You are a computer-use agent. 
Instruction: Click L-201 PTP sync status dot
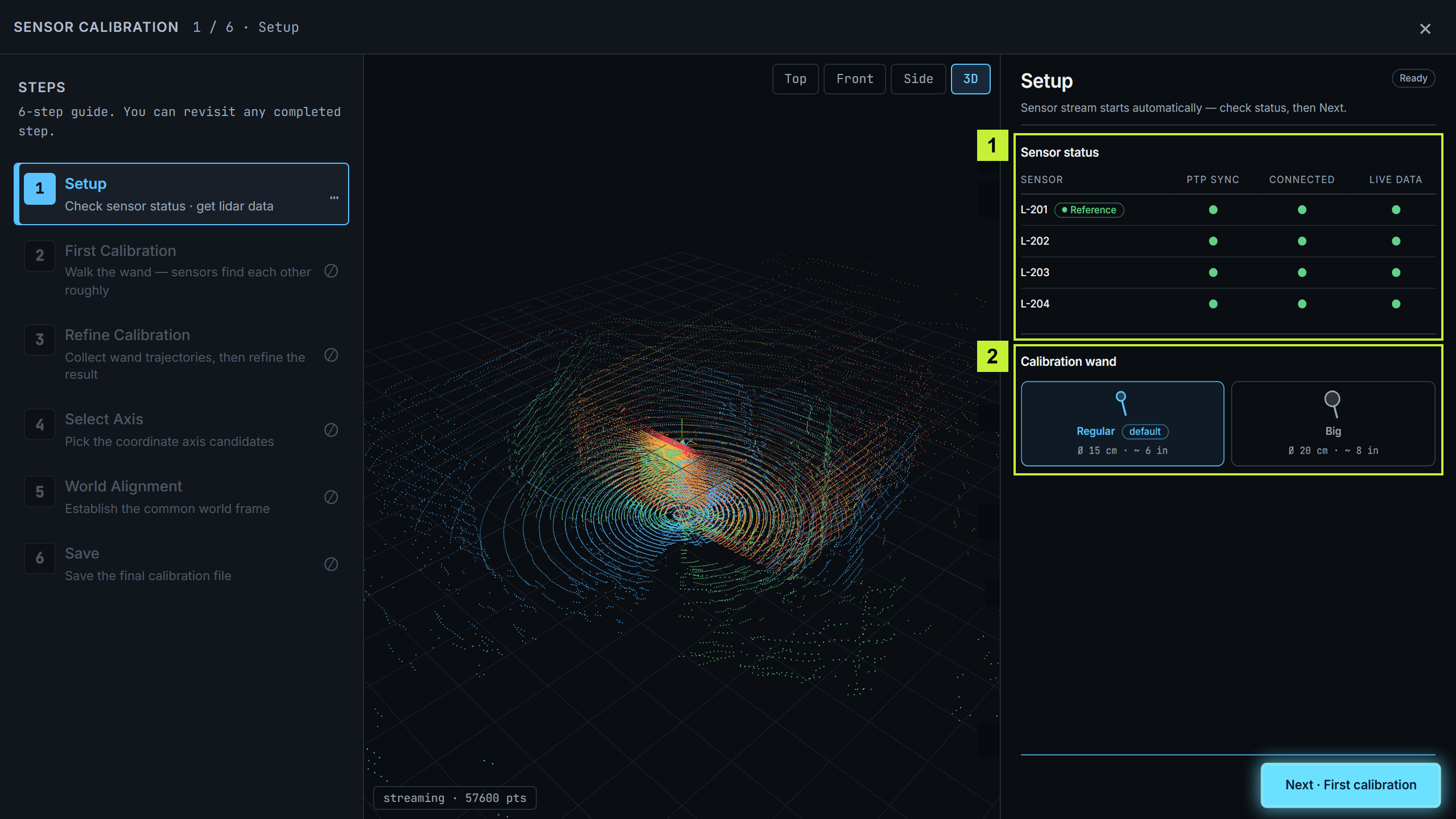1213,210
